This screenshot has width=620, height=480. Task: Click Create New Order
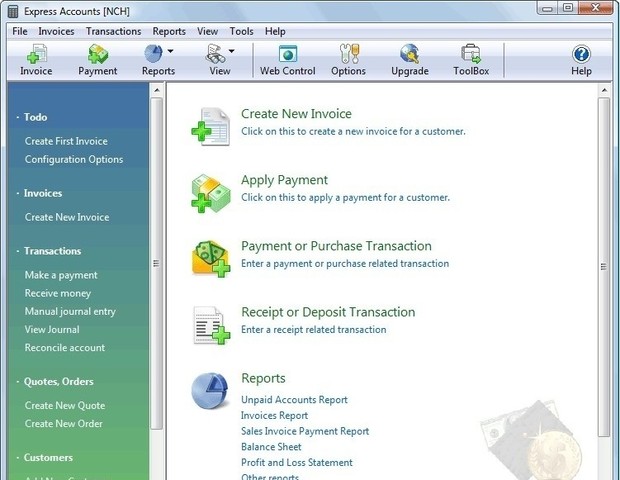click(x=64, y=423)
